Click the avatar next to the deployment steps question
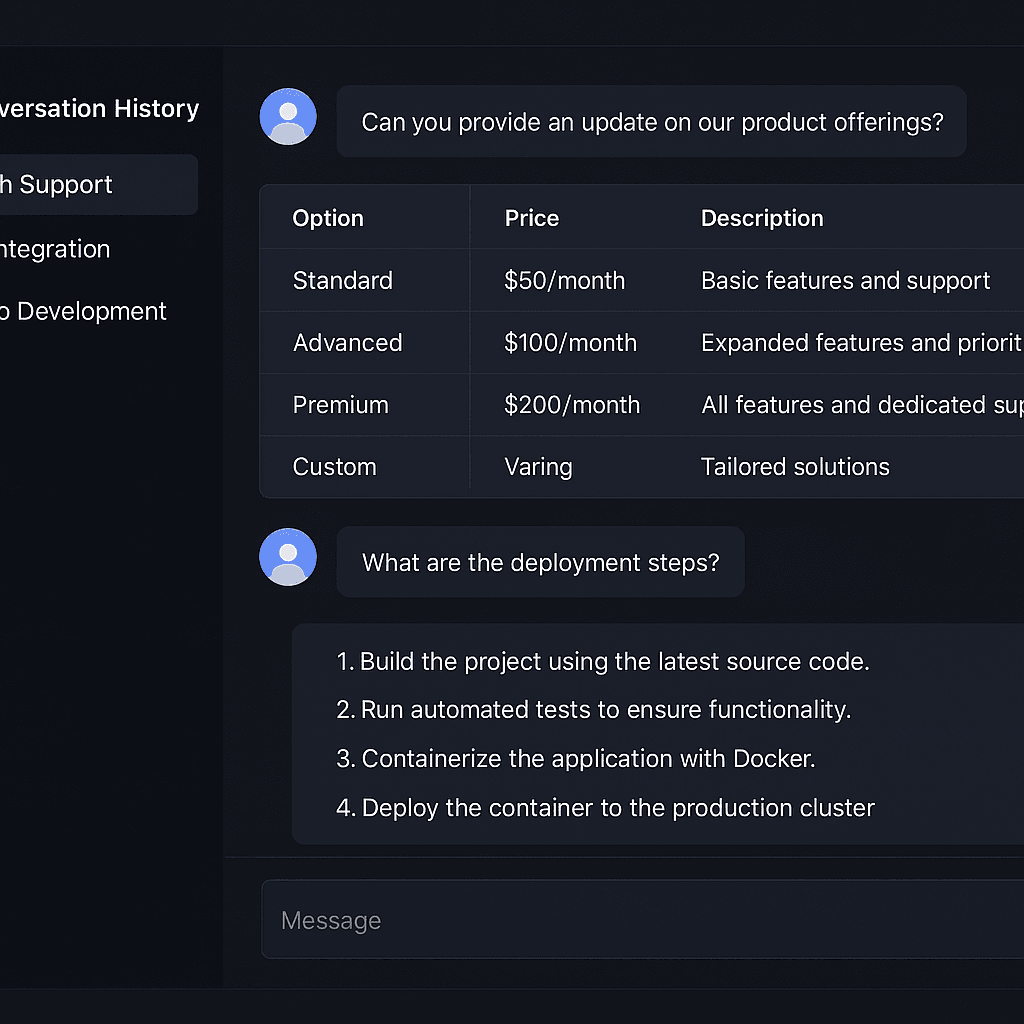 point(288,557)
